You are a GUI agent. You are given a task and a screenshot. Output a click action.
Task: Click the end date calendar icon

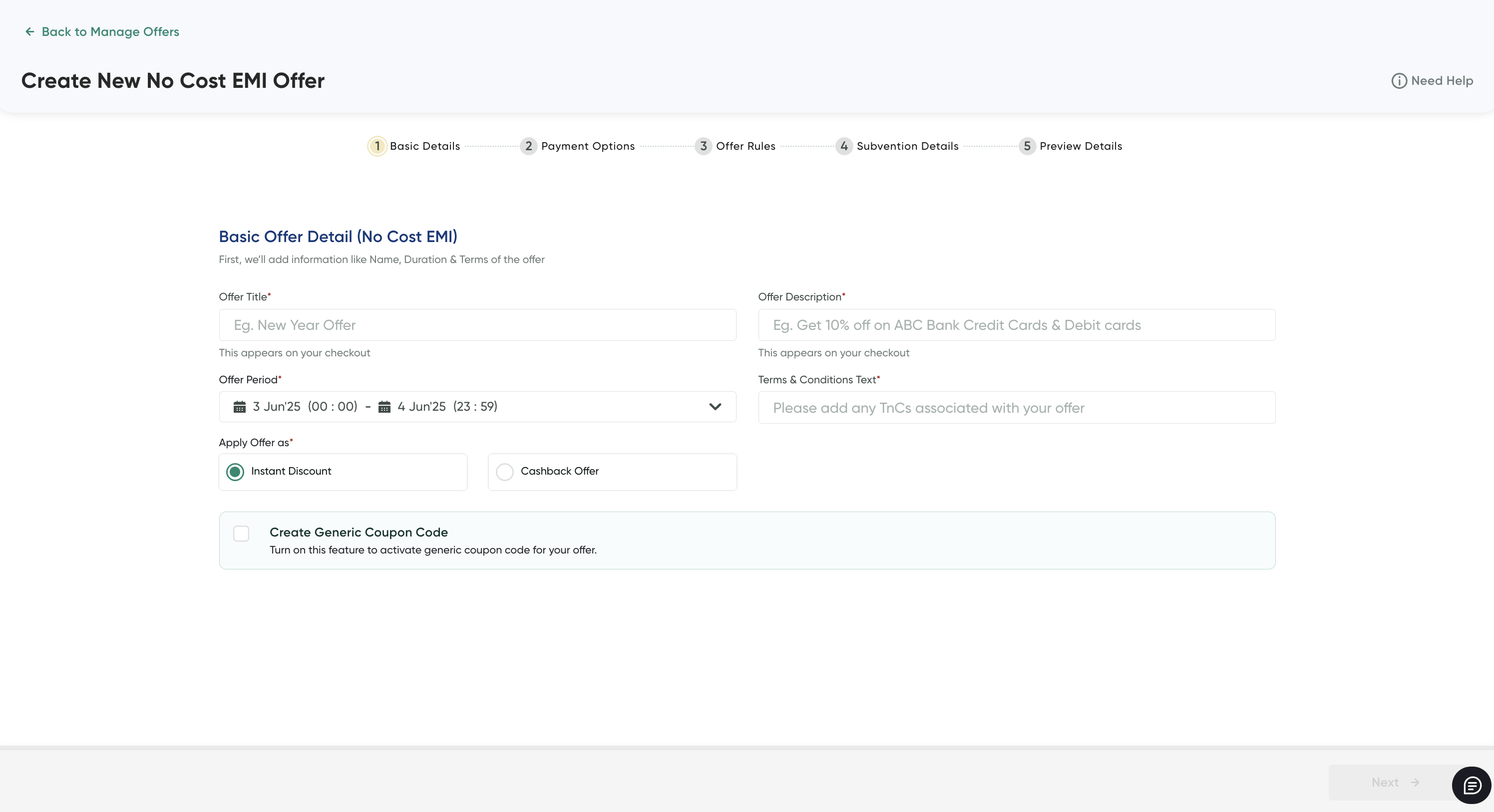384,407
